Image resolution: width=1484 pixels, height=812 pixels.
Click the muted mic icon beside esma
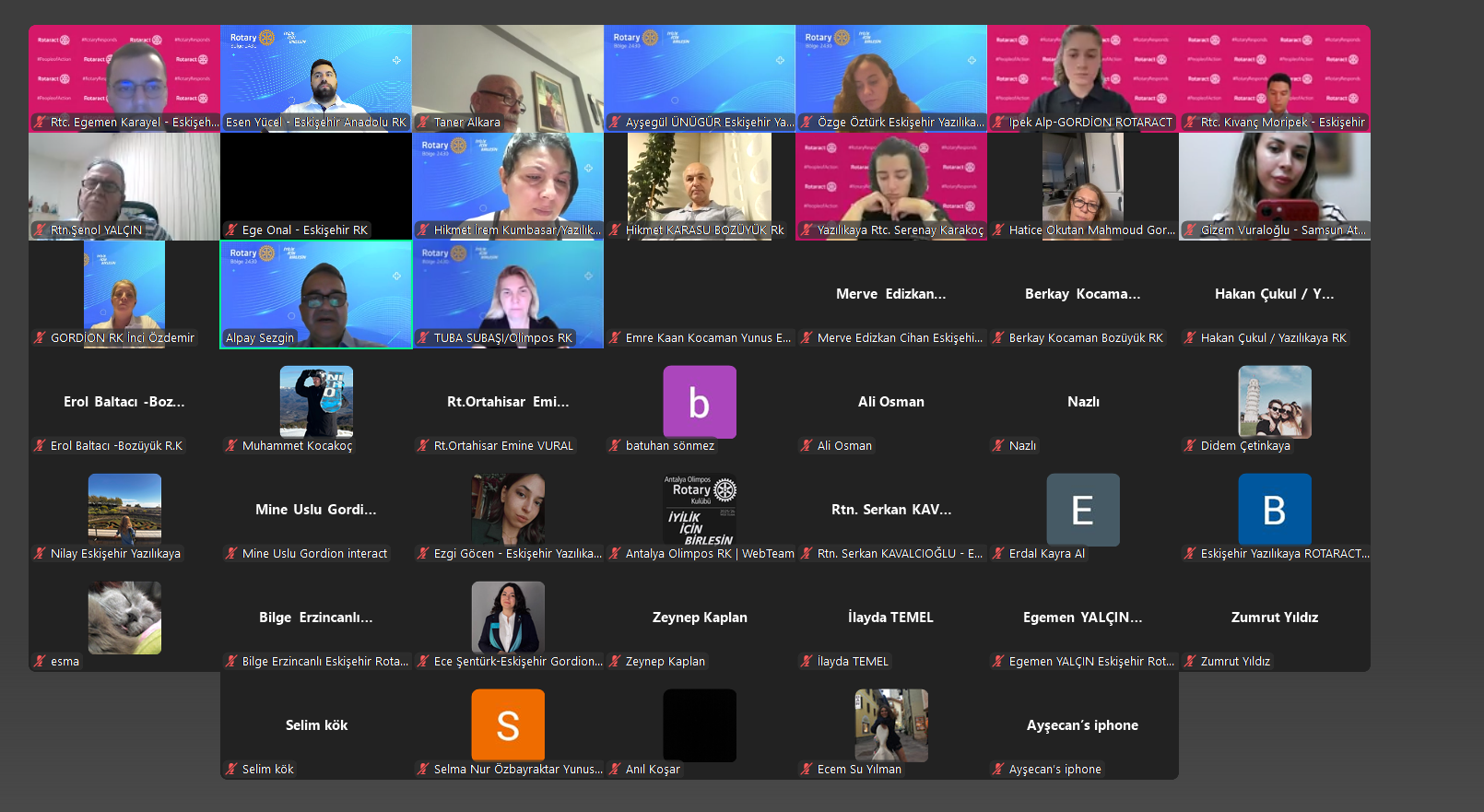[40, 661]
